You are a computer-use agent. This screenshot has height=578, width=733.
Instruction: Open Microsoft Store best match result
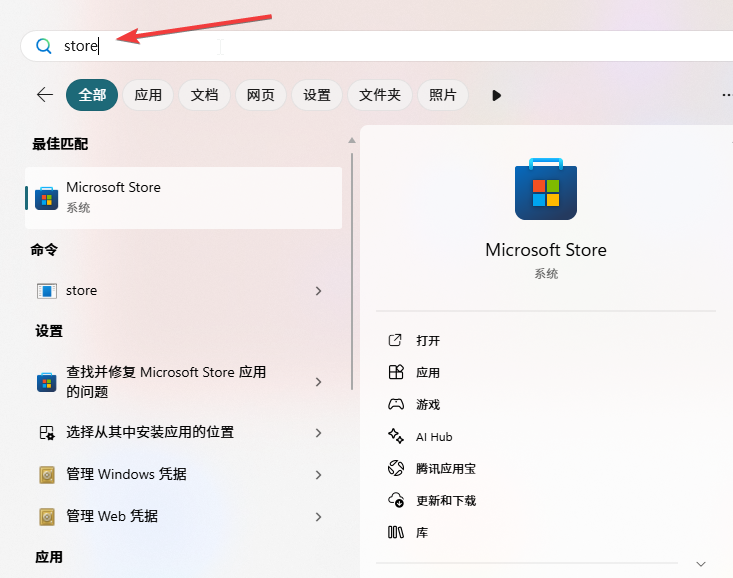(183, 197)
